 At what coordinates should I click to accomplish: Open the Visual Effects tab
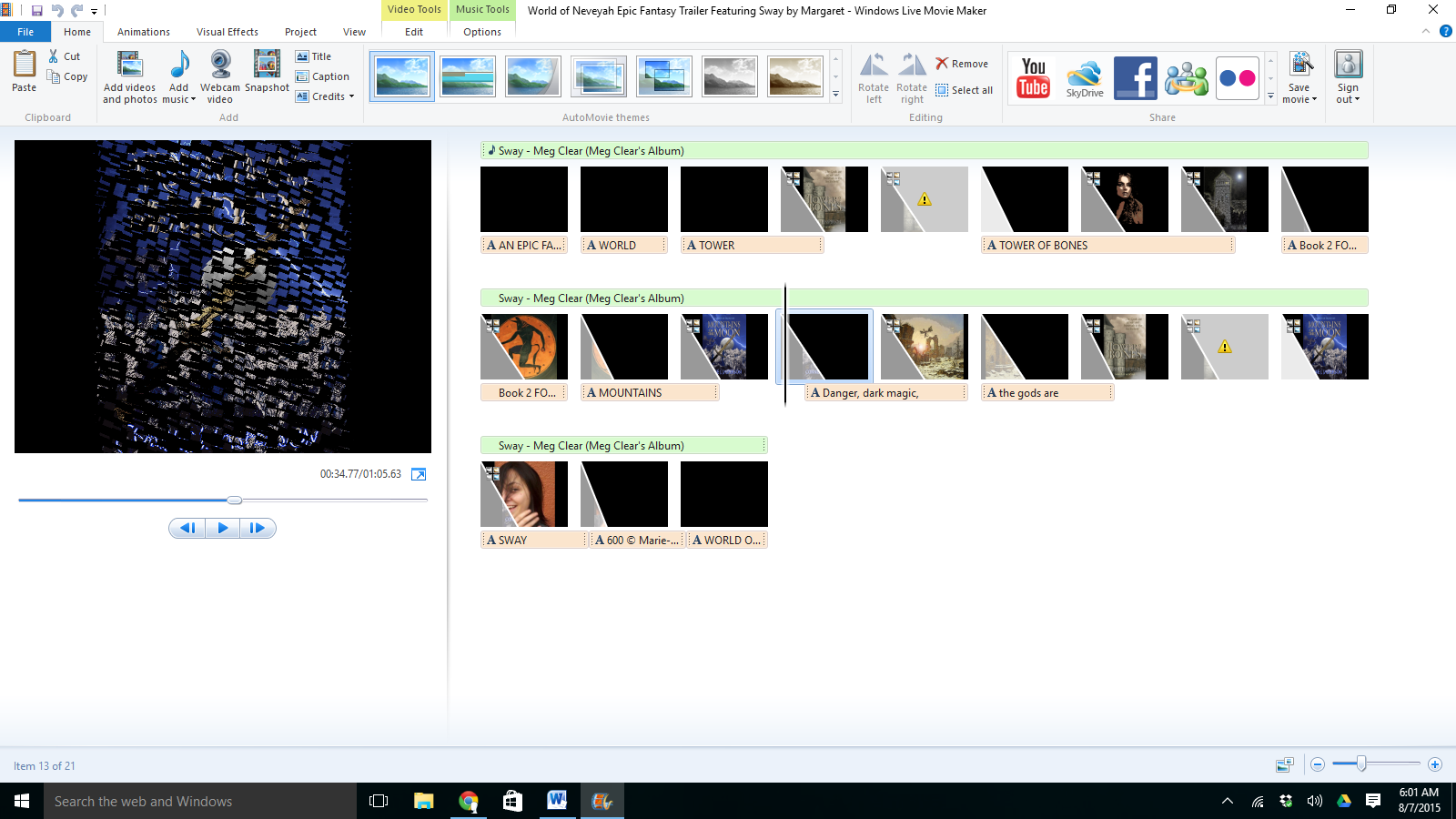[x=227, y=32]
